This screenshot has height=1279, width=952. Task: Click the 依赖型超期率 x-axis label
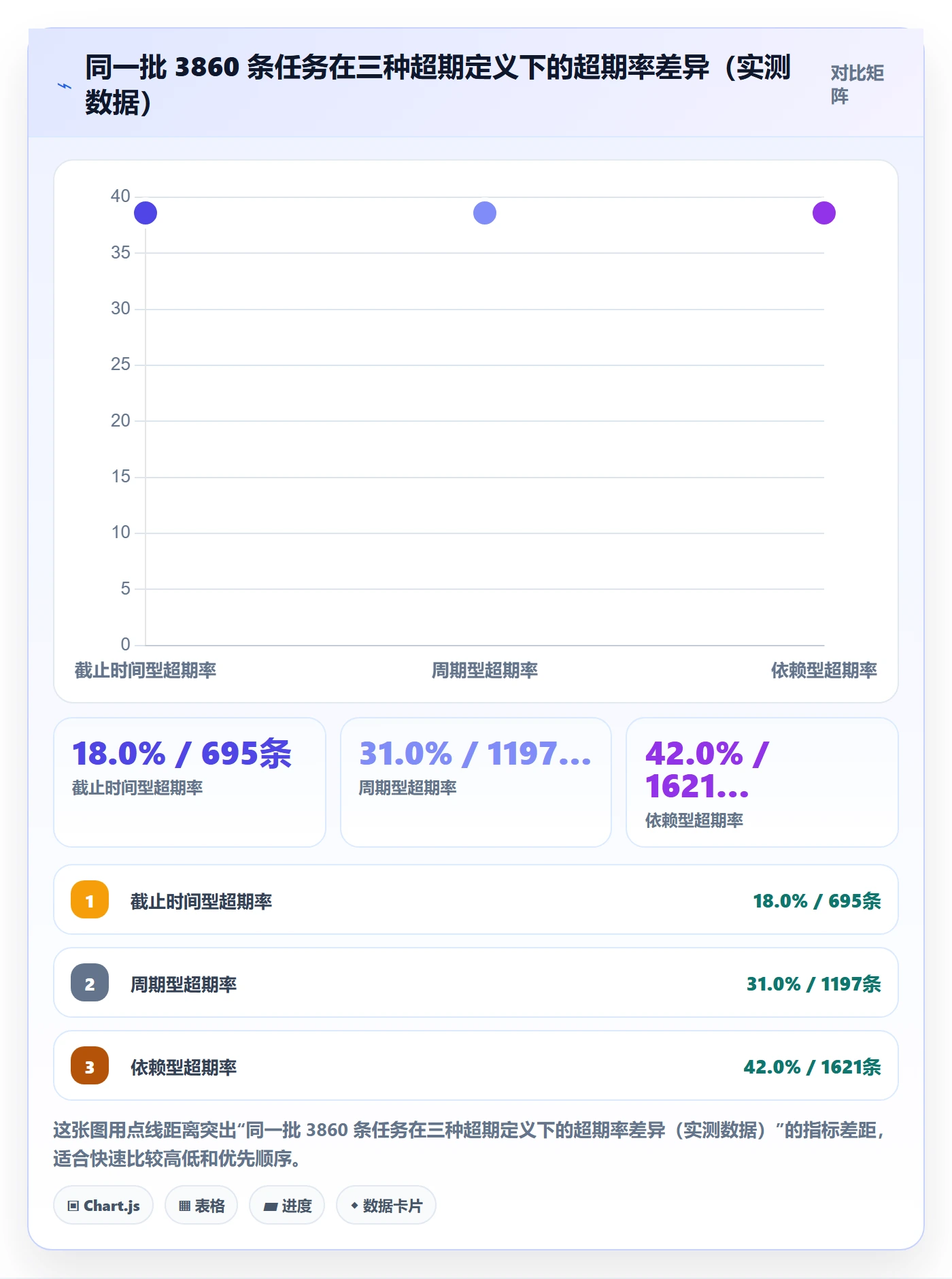(824, 670)
